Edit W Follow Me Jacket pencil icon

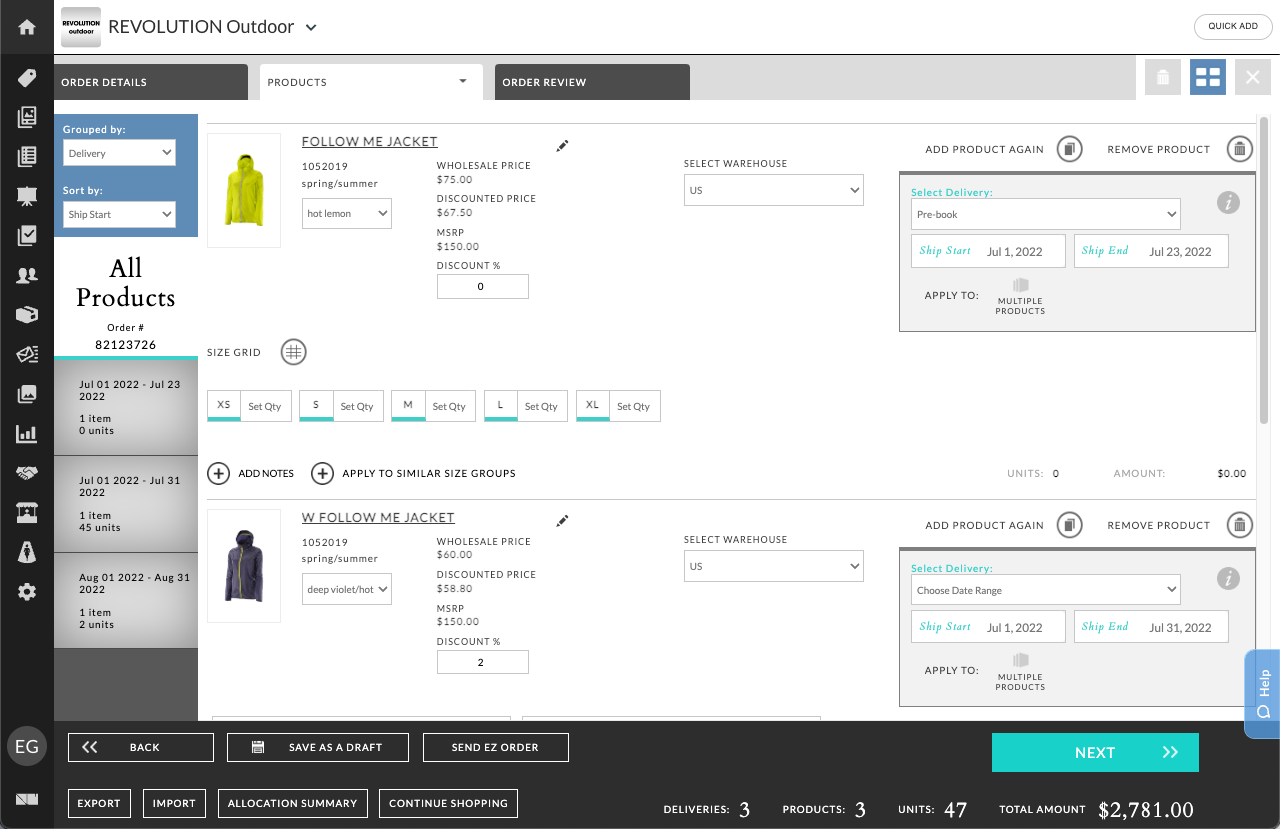coord(562,521)
